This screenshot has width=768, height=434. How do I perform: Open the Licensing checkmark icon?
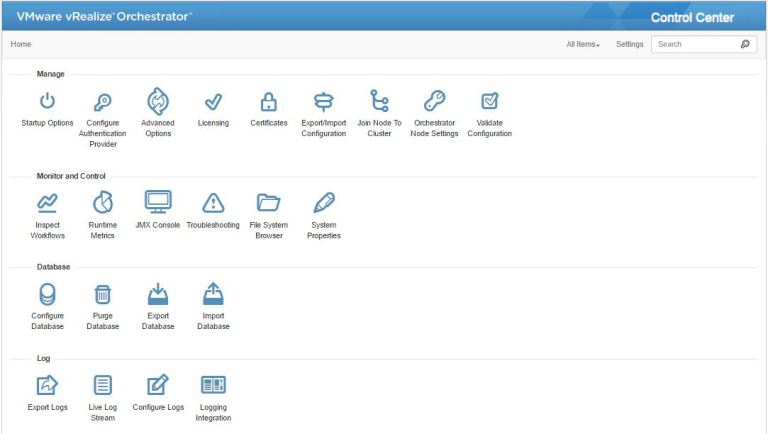pos(213,101)
